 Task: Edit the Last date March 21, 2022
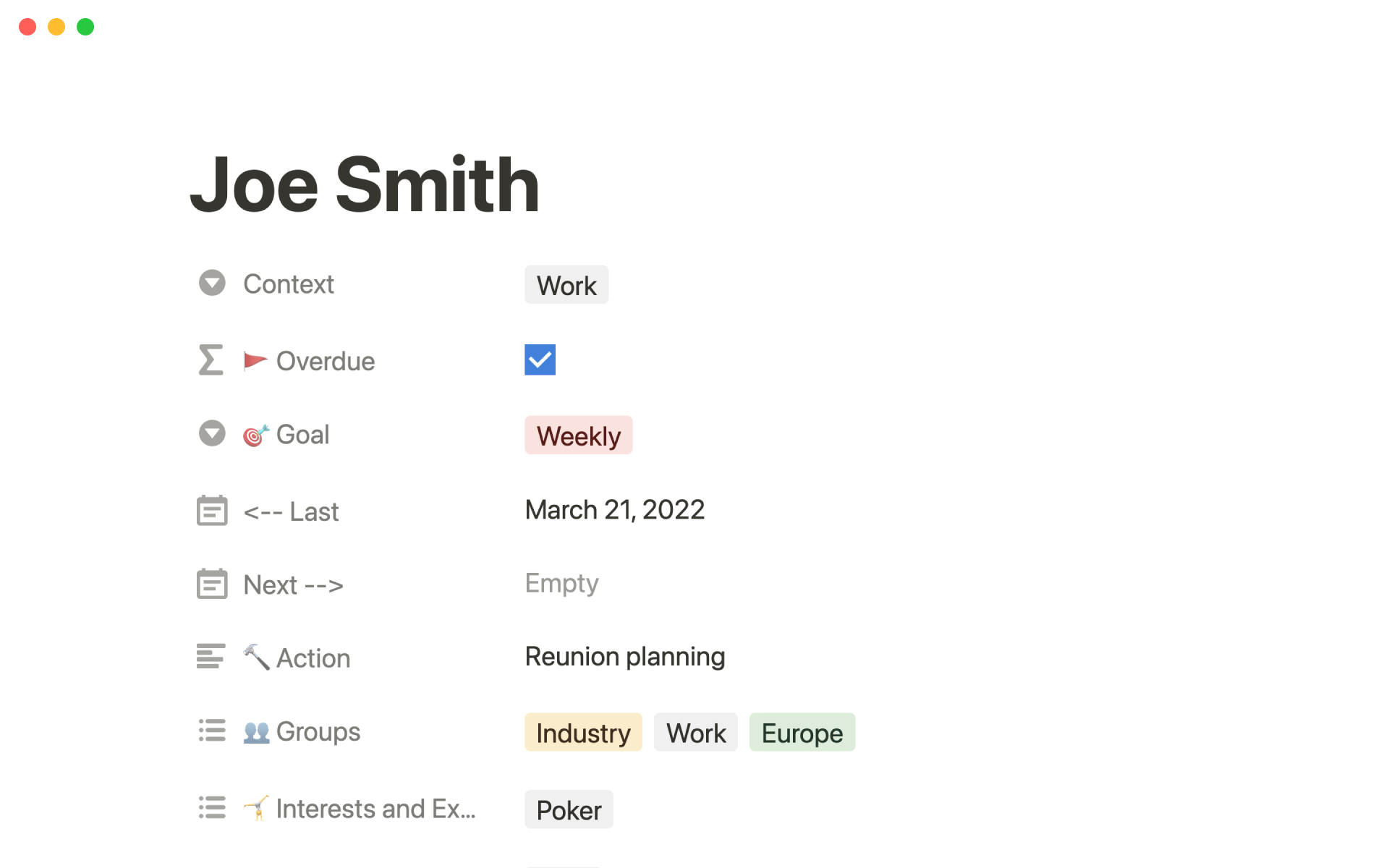[614, 510]
